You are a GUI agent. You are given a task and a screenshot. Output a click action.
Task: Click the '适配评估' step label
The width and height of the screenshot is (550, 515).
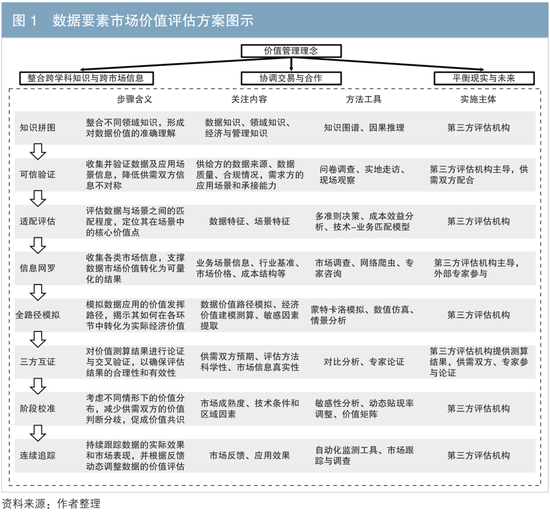click(38, 221)
